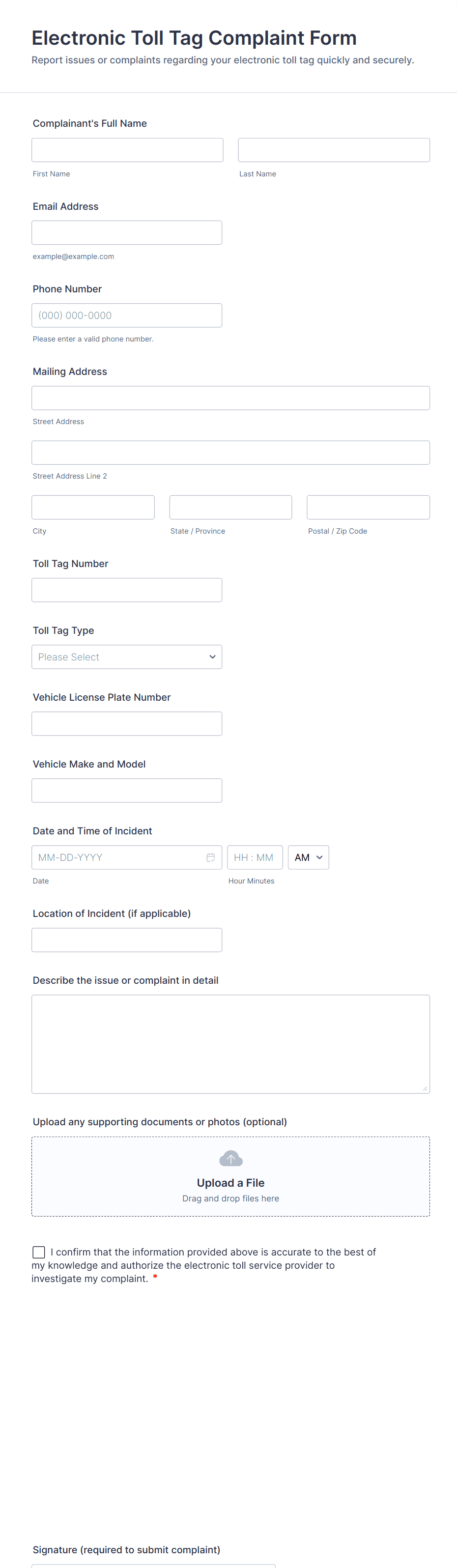The width and height of the screenshot is (457, 1568).
Task: Select the City input box
Action: (93, 507)
